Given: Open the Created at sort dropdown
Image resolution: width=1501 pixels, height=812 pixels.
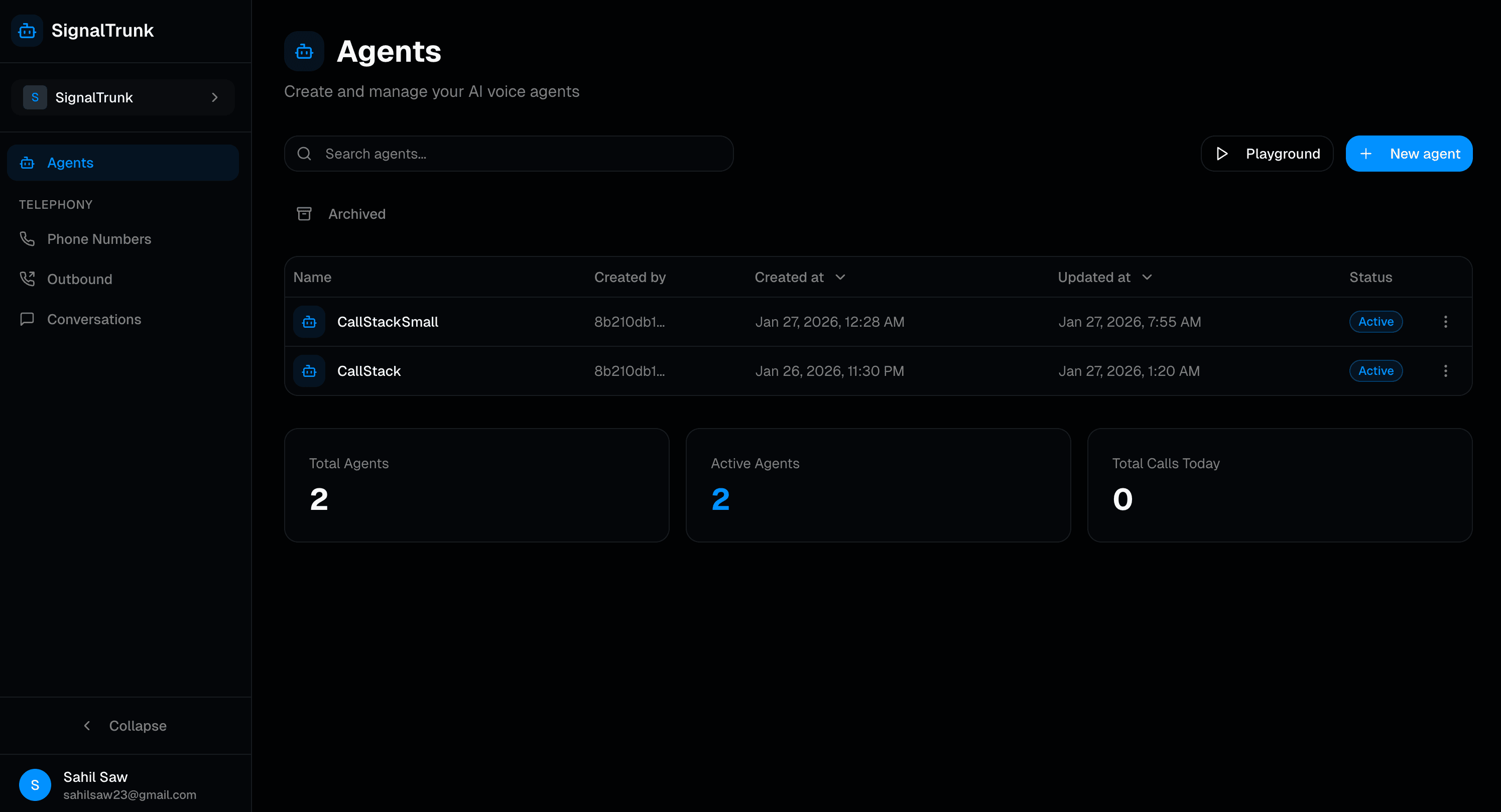Looking at the screenshot, I should click(841, 277).
